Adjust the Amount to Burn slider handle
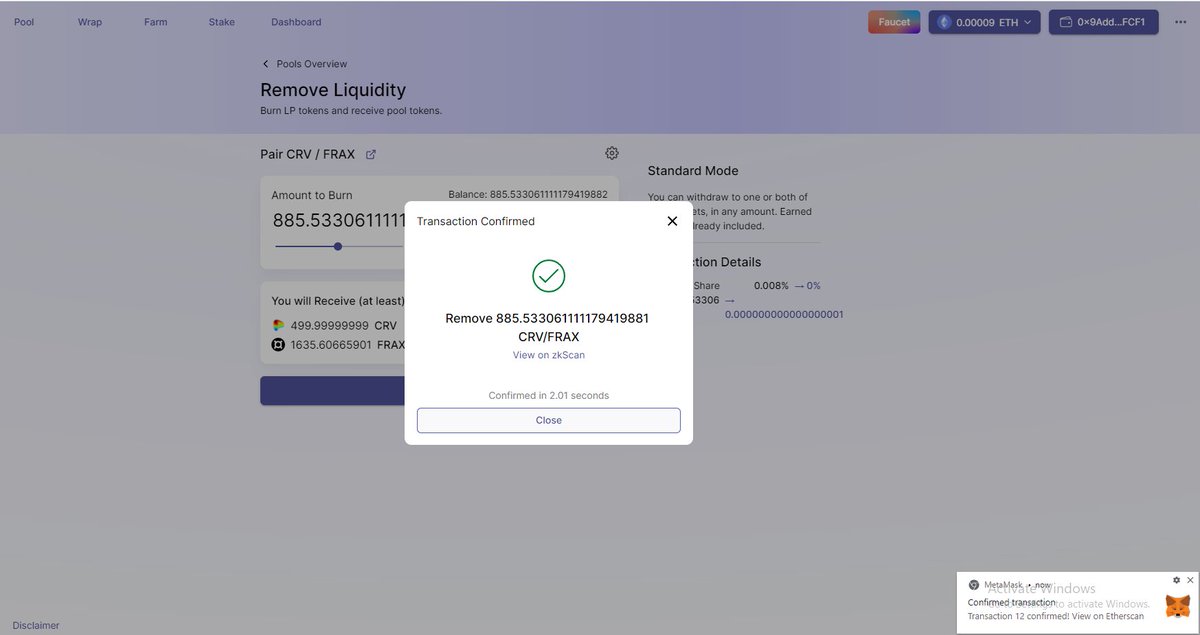 tap(338, 246)
